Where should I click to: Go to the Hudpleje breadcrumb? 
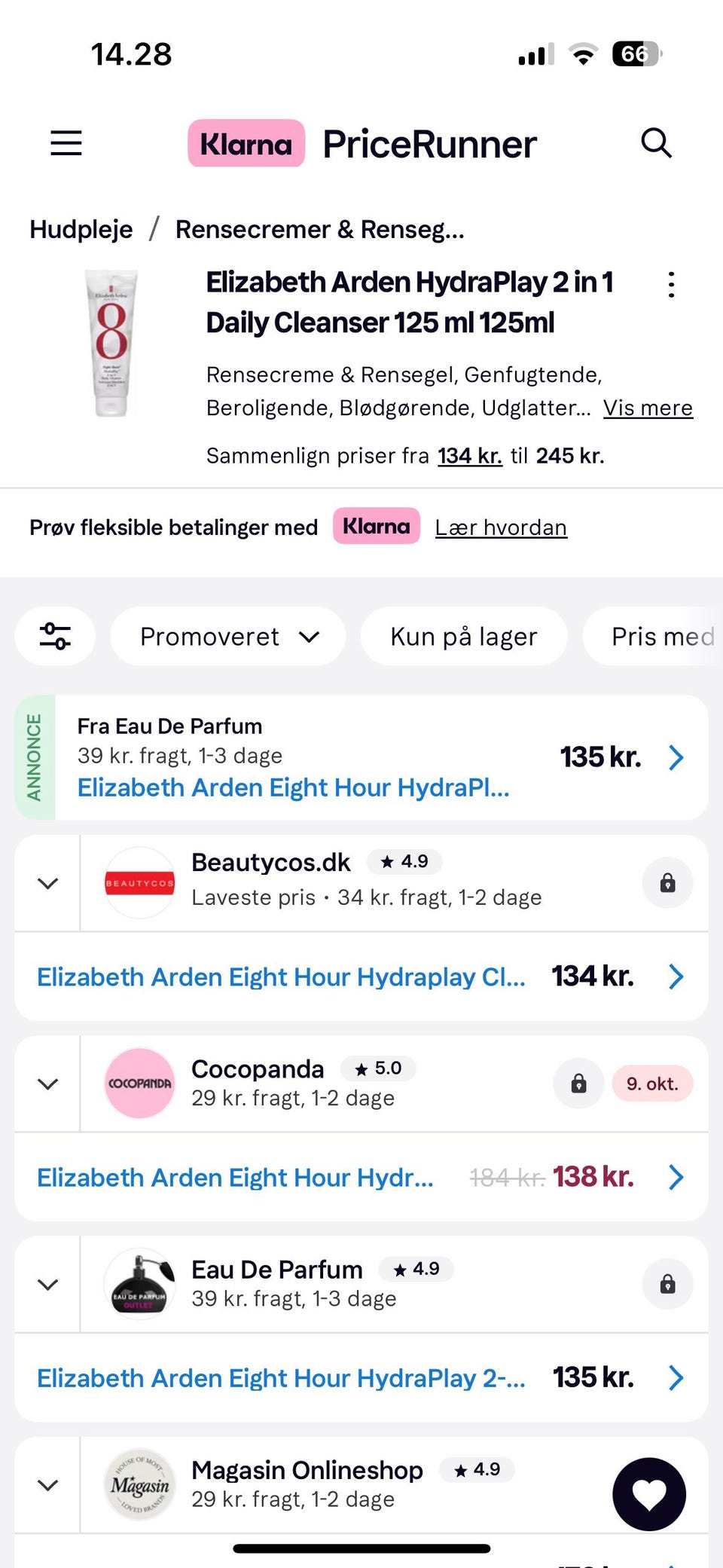pos(81,229)
